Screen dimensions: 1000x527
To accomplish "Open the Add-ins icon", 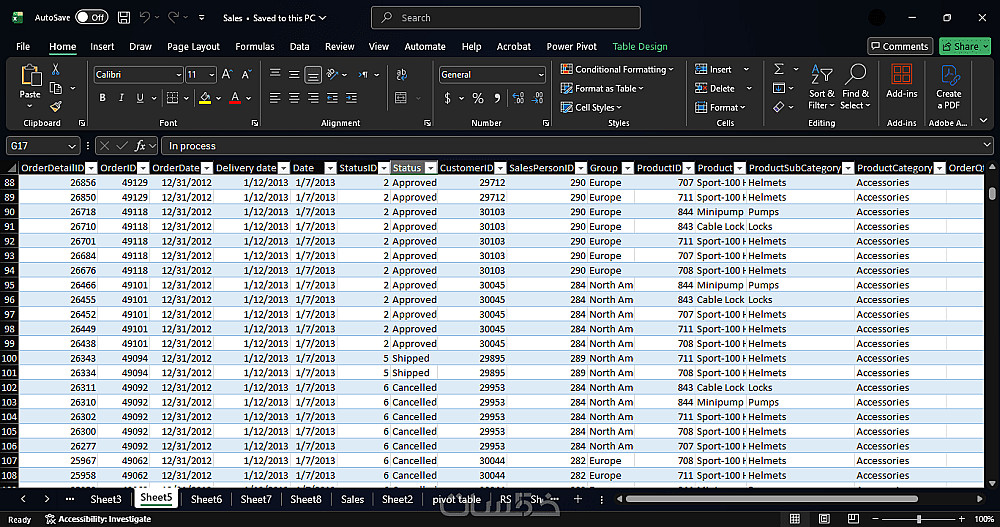I will pyautogui.click(x=901, y=75).
